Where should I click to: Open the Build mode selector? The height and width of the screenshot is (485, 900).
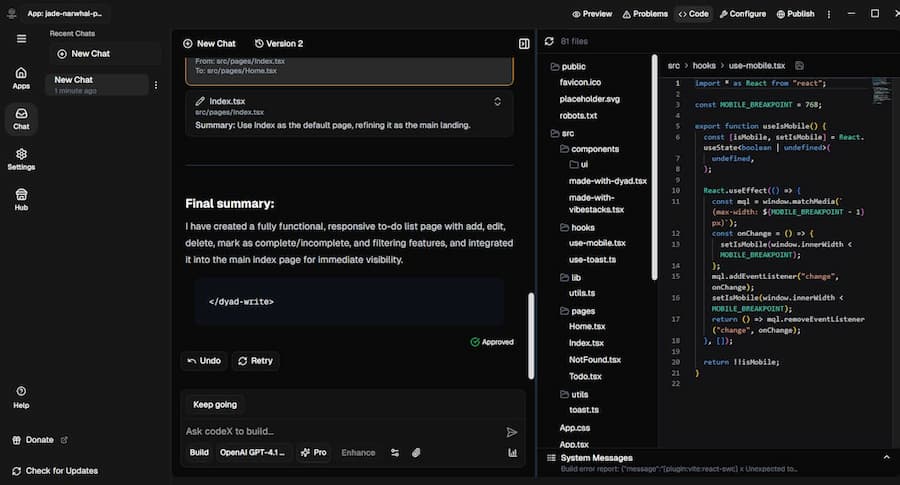click(x=199, y=453)
